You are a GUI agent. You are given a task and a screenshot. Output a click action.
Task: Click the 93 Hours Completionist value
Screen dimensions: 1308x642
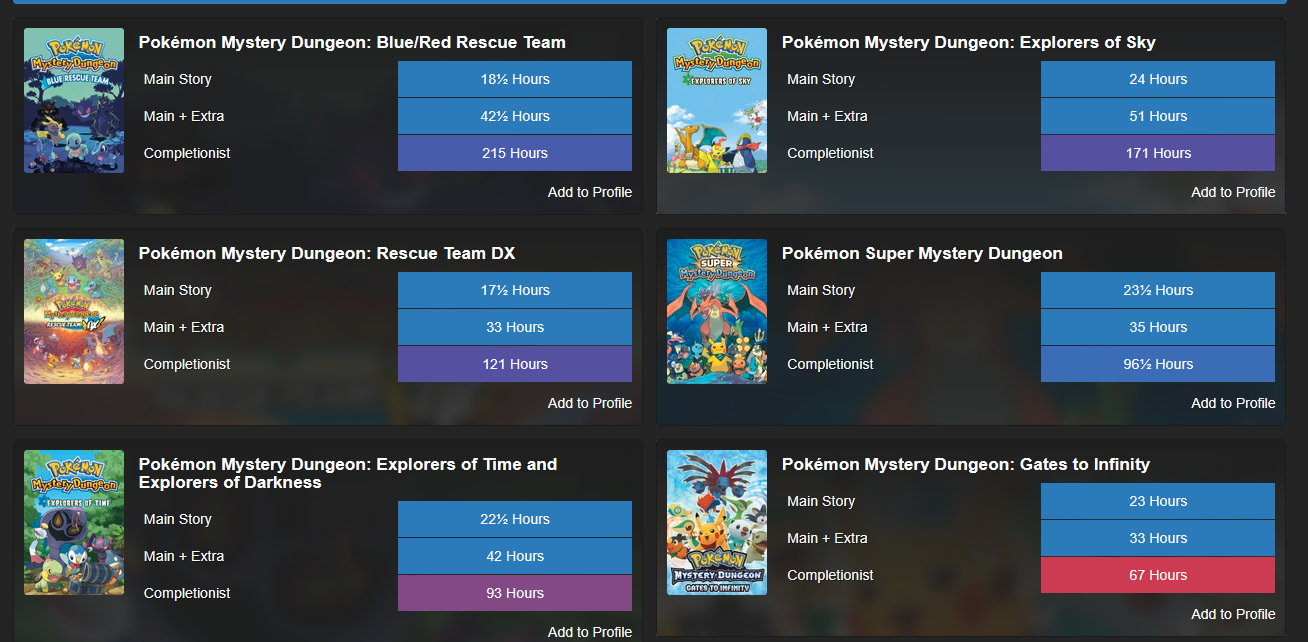pyautogui.click(x=515, y=593)
